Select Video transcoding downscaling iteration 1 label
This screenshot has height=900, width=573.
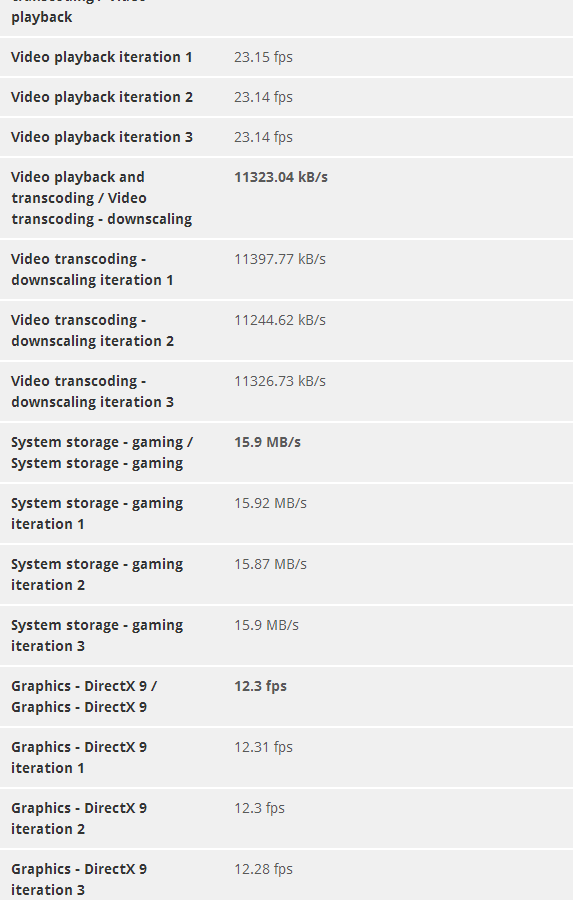92,270
